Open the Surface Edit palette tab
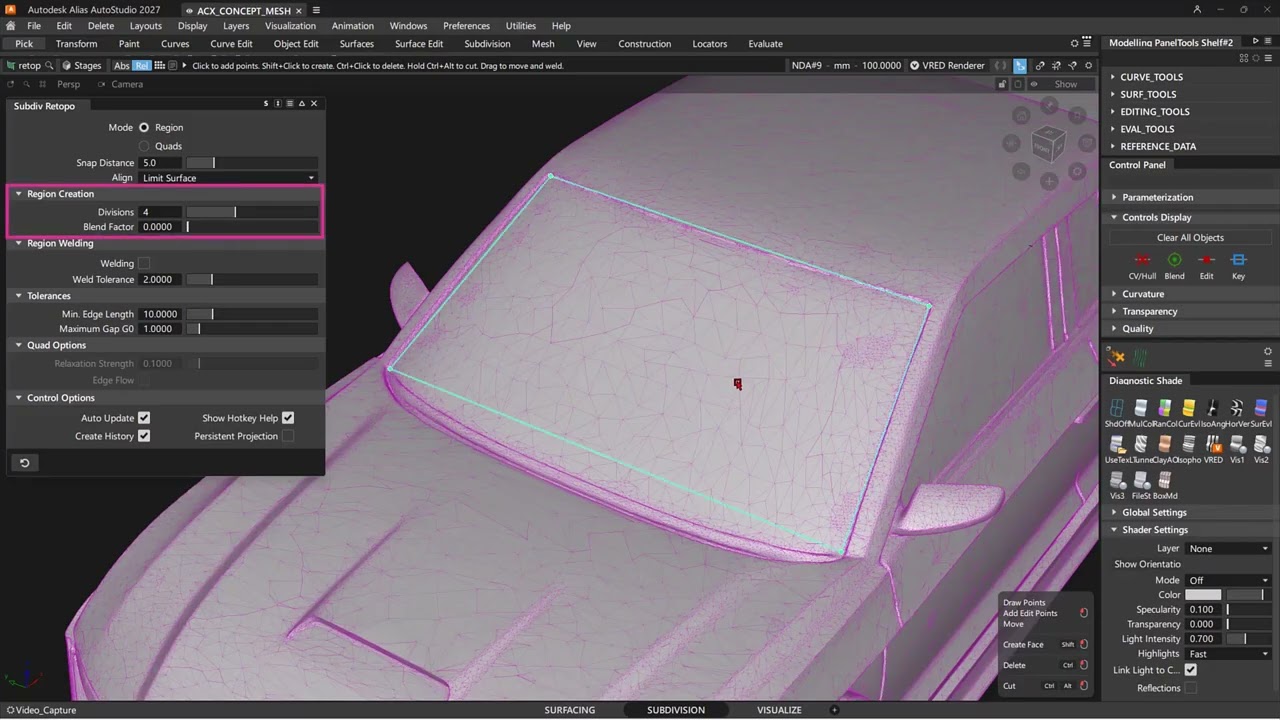1280x720 pixels. (x=419, y=44)
